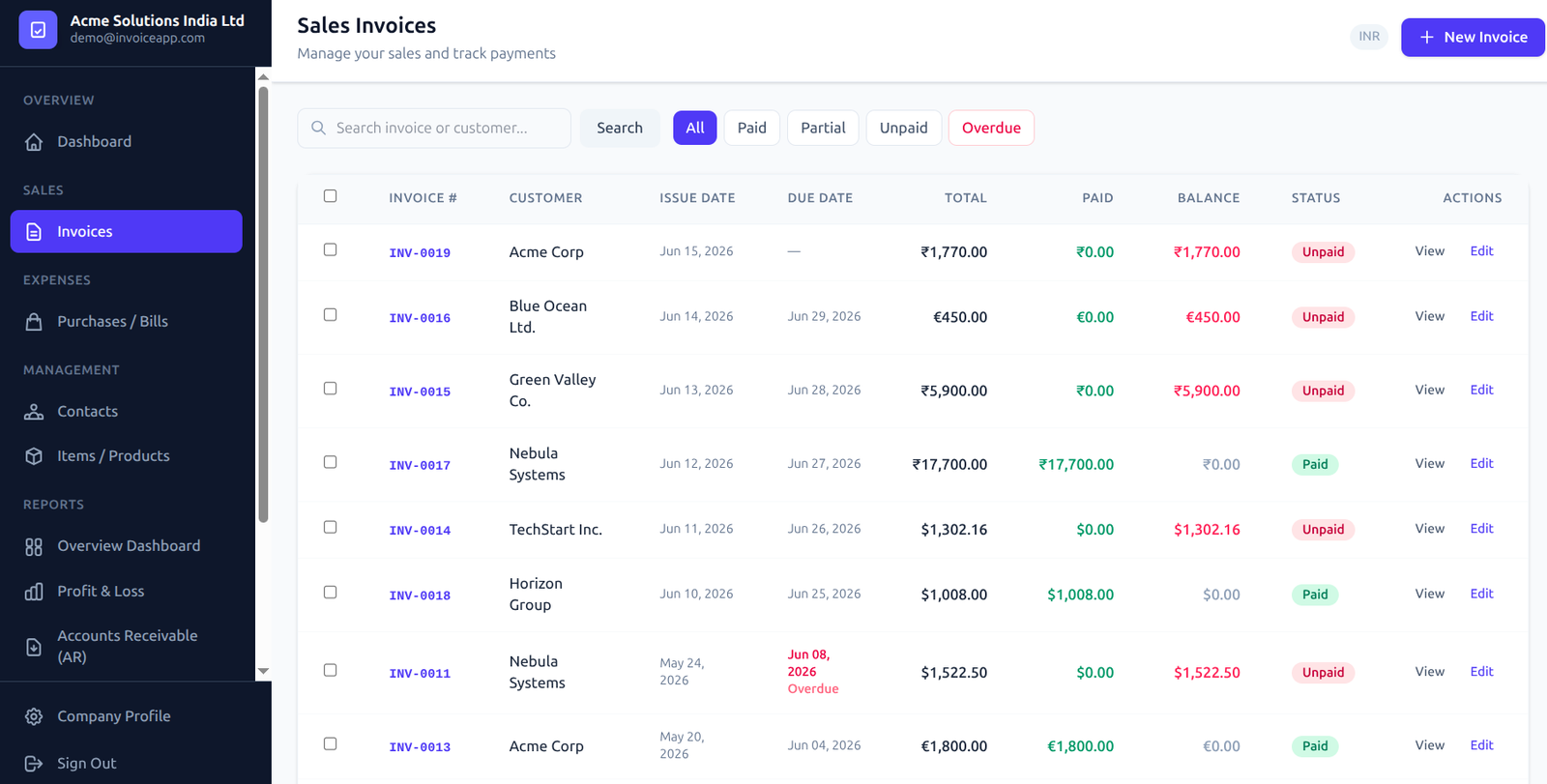View overdue invoice INV-0011
The width and height of the screenshot is (1547, 784).
(1430, 672)
